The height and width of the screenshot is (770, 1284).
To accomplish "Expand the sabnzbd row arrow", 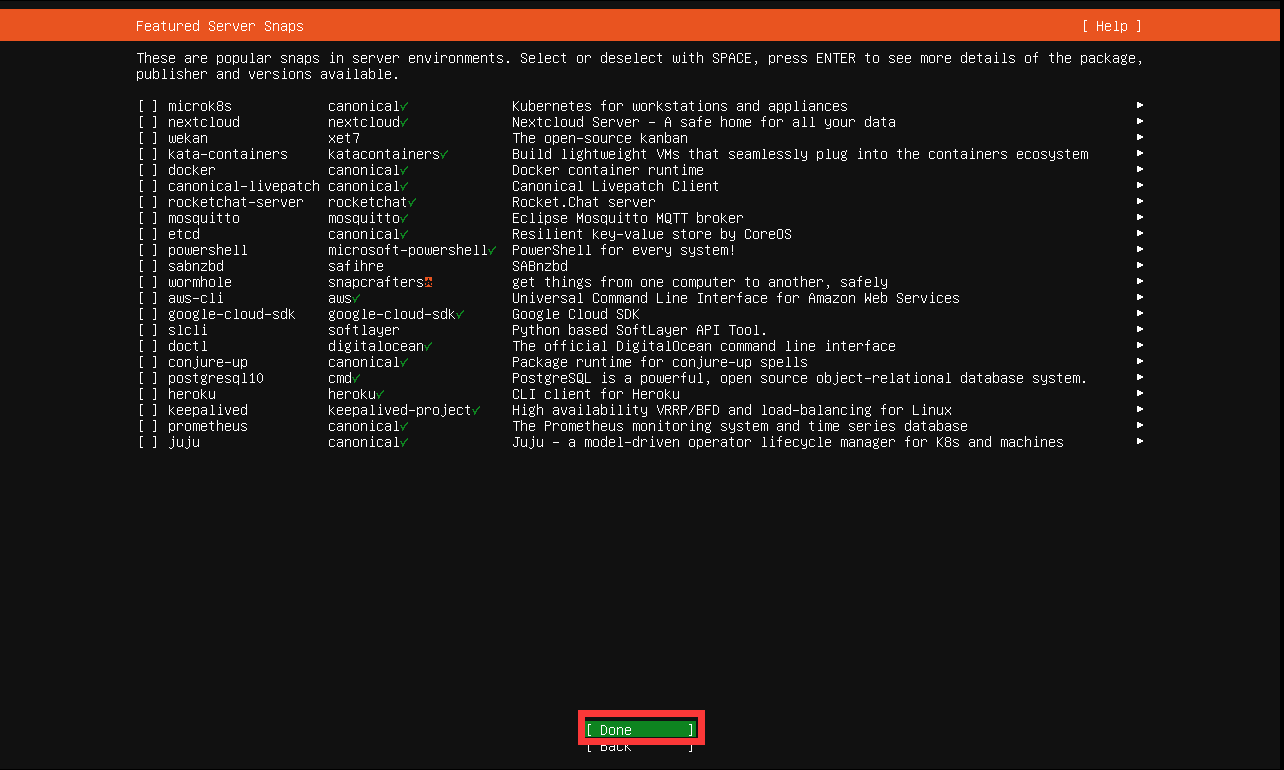I will pyautogui.click(x=1140, y=265).
